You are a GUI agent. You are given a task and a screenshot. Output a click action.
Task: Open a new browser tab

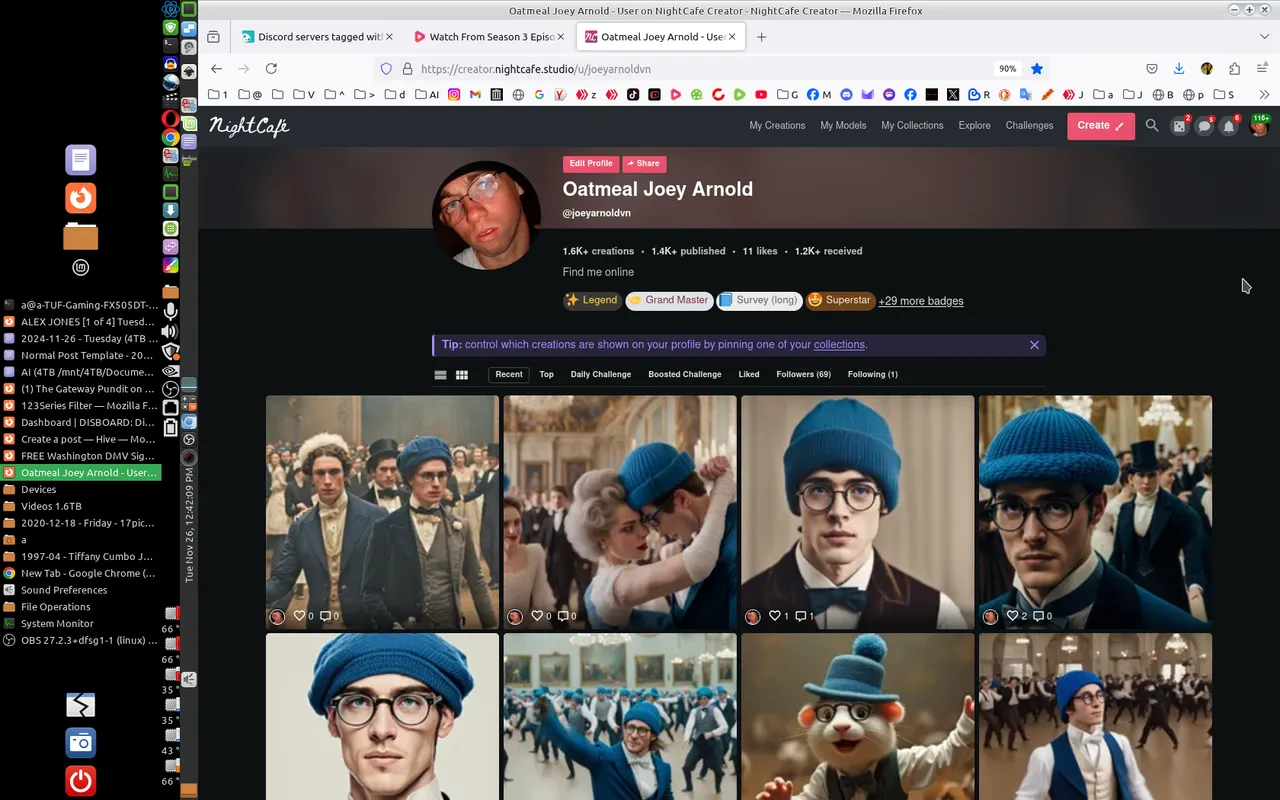click(761, 37)
